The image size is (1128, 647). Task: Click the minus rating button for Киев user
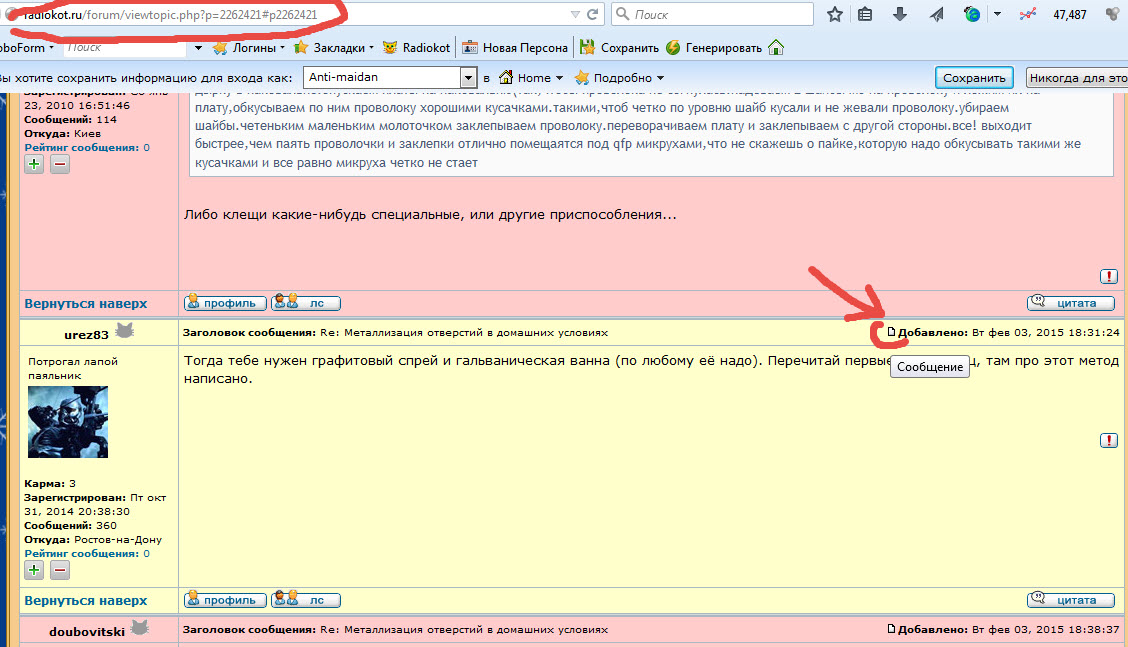pyautogui.click(x=60, y=164)
